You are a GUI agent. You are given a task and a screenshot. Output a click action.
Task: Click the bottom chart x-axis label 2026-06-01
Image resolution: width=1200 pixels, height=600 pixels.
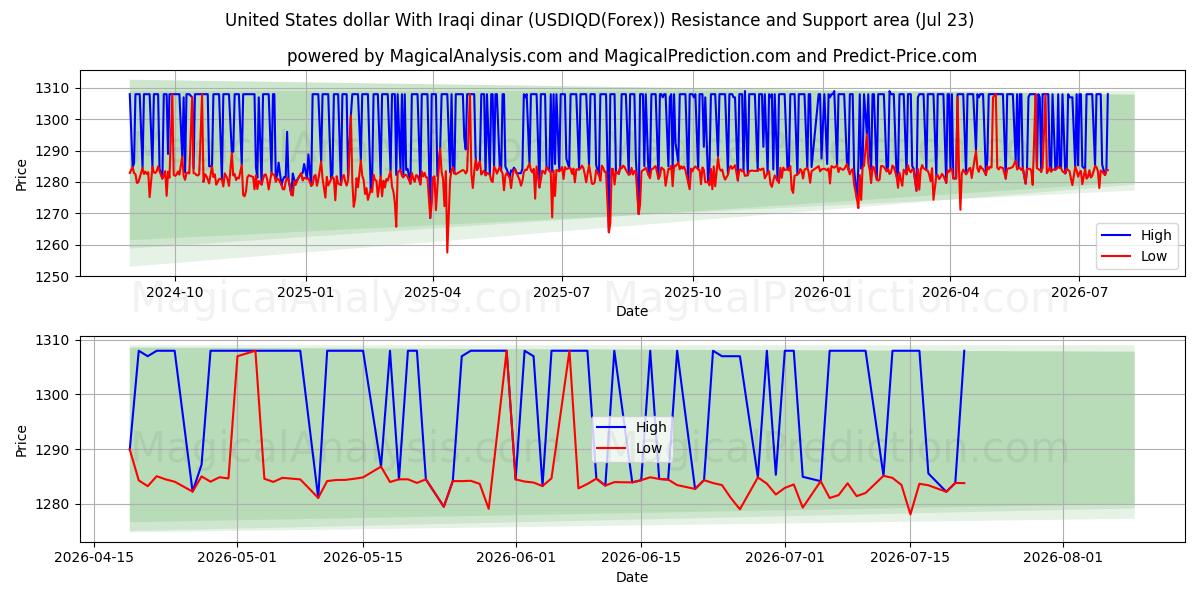coord(515,558)
